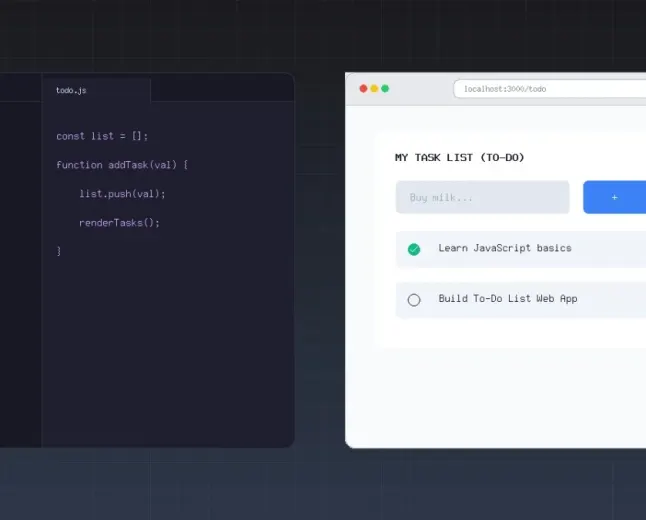Click the yellow minimize dot in browser window

coord(374,89)
